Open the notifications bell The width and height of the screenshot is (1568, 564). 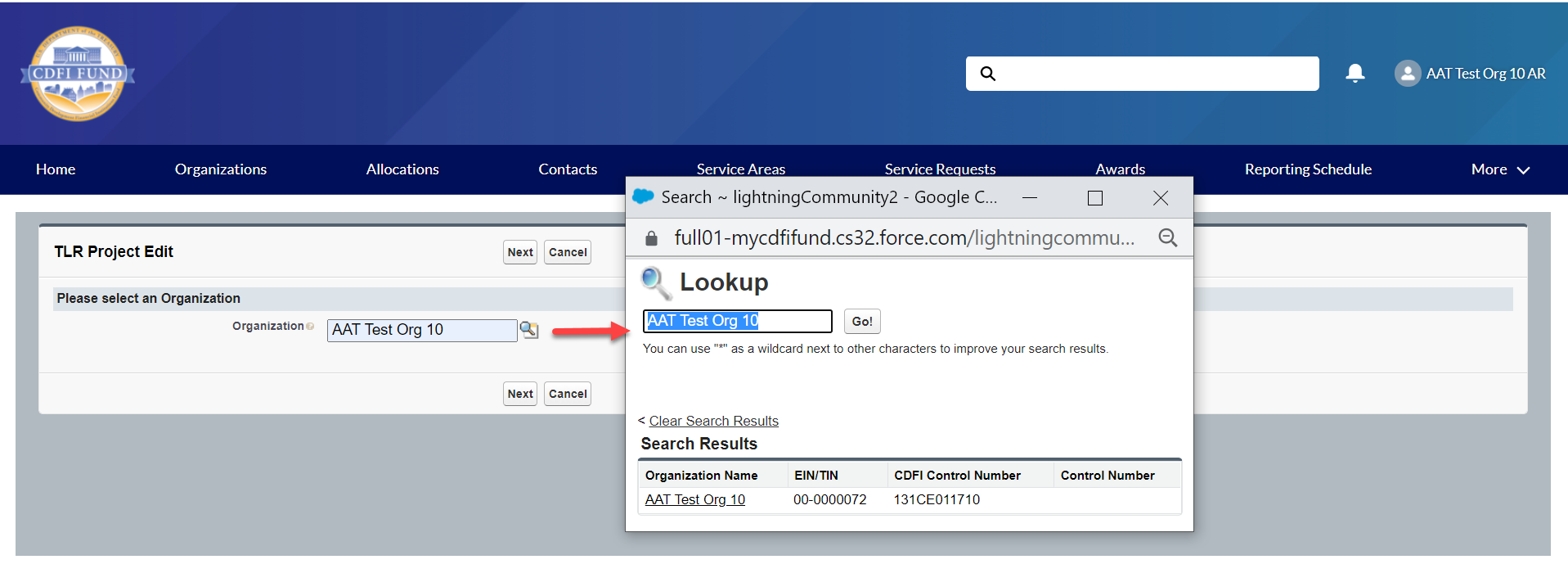tap(1355, 74)
